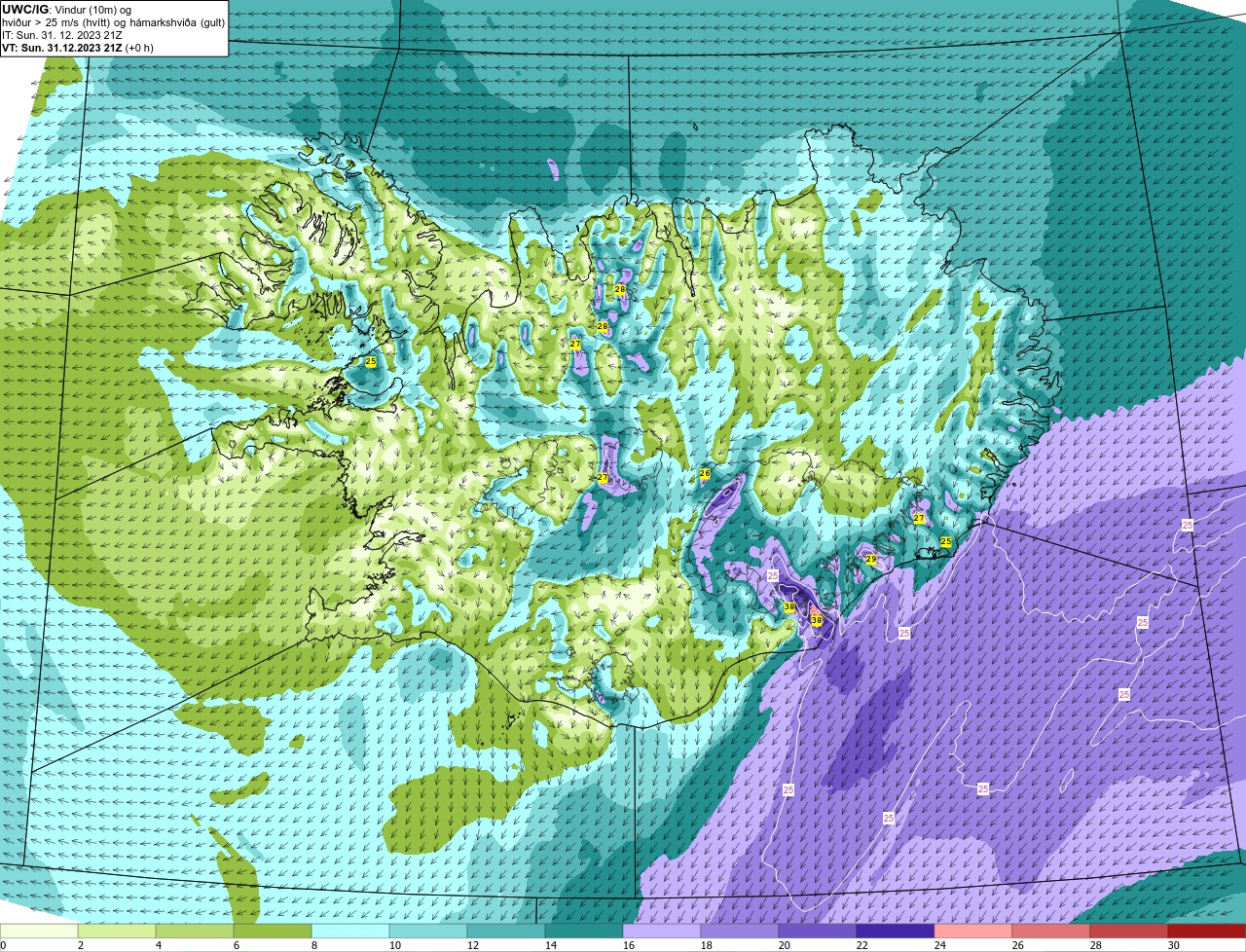1246x952 pixels.
Task: Click the 18–20 m/s purple legend swatch
Action: pos(740,932)
